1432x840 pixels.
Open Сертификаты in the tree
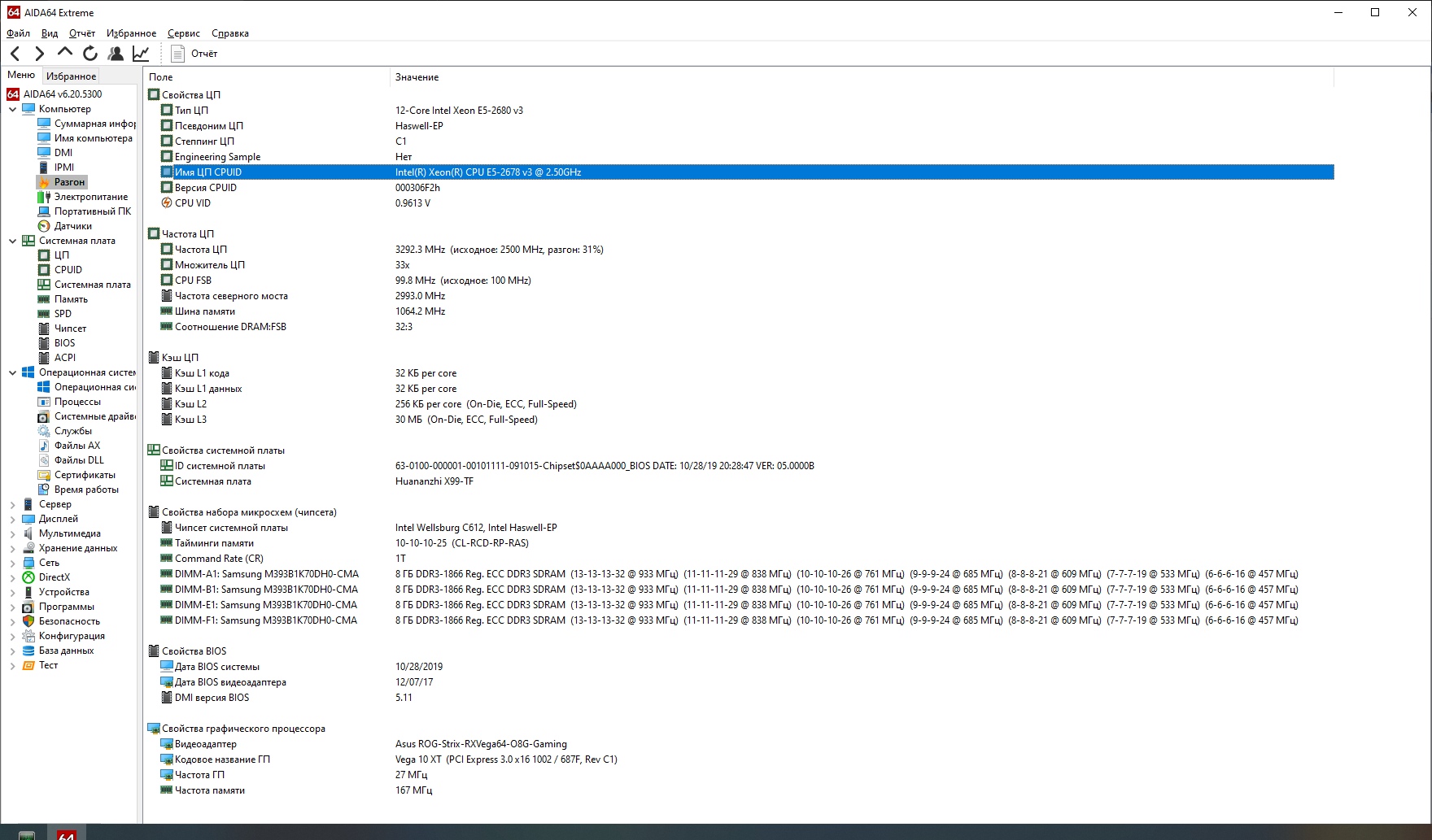(76, 475)
